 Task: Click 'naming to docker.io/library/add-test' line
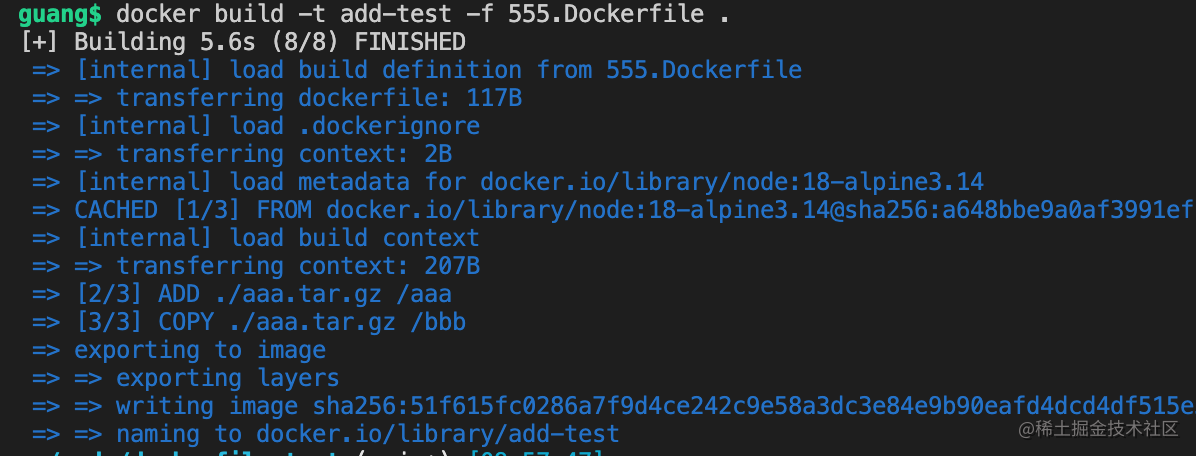pos(326,434)
